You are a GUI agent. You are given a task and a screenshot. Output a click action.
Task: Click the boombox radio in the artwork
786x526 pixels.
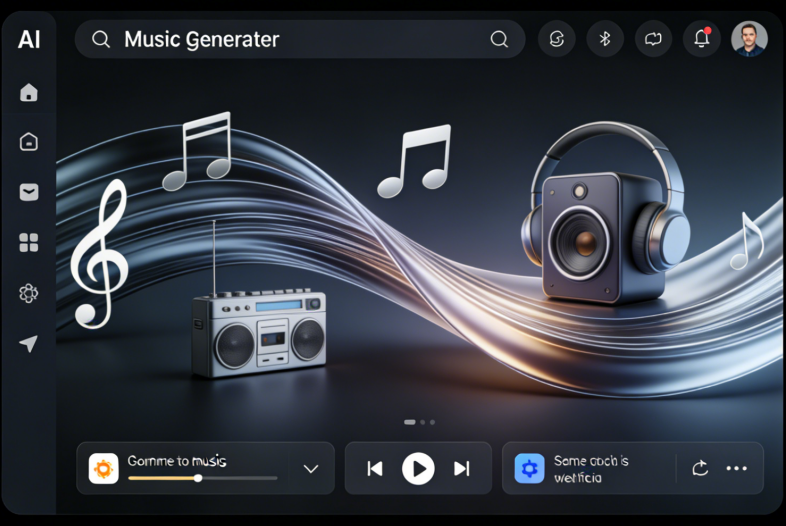259,333
